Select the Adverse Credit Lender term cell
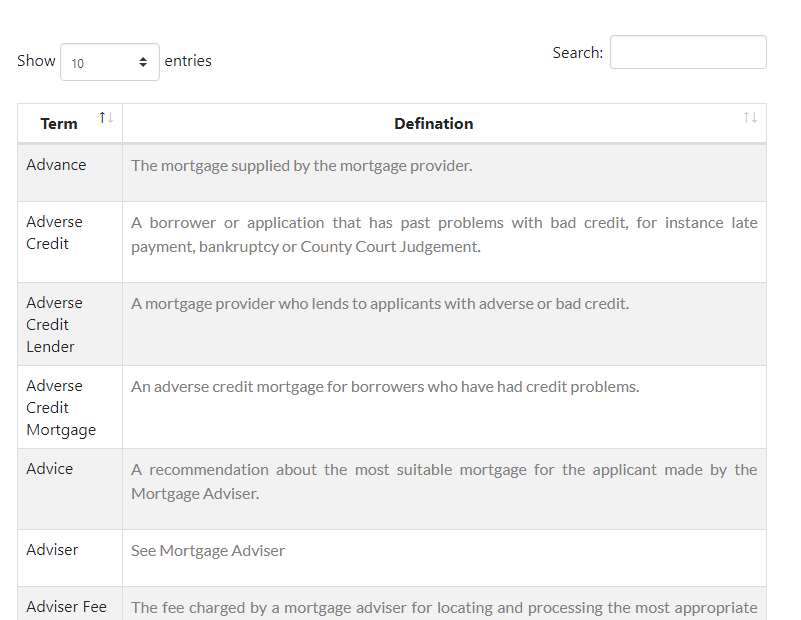 pyautogui.click(x=70, y=324)
